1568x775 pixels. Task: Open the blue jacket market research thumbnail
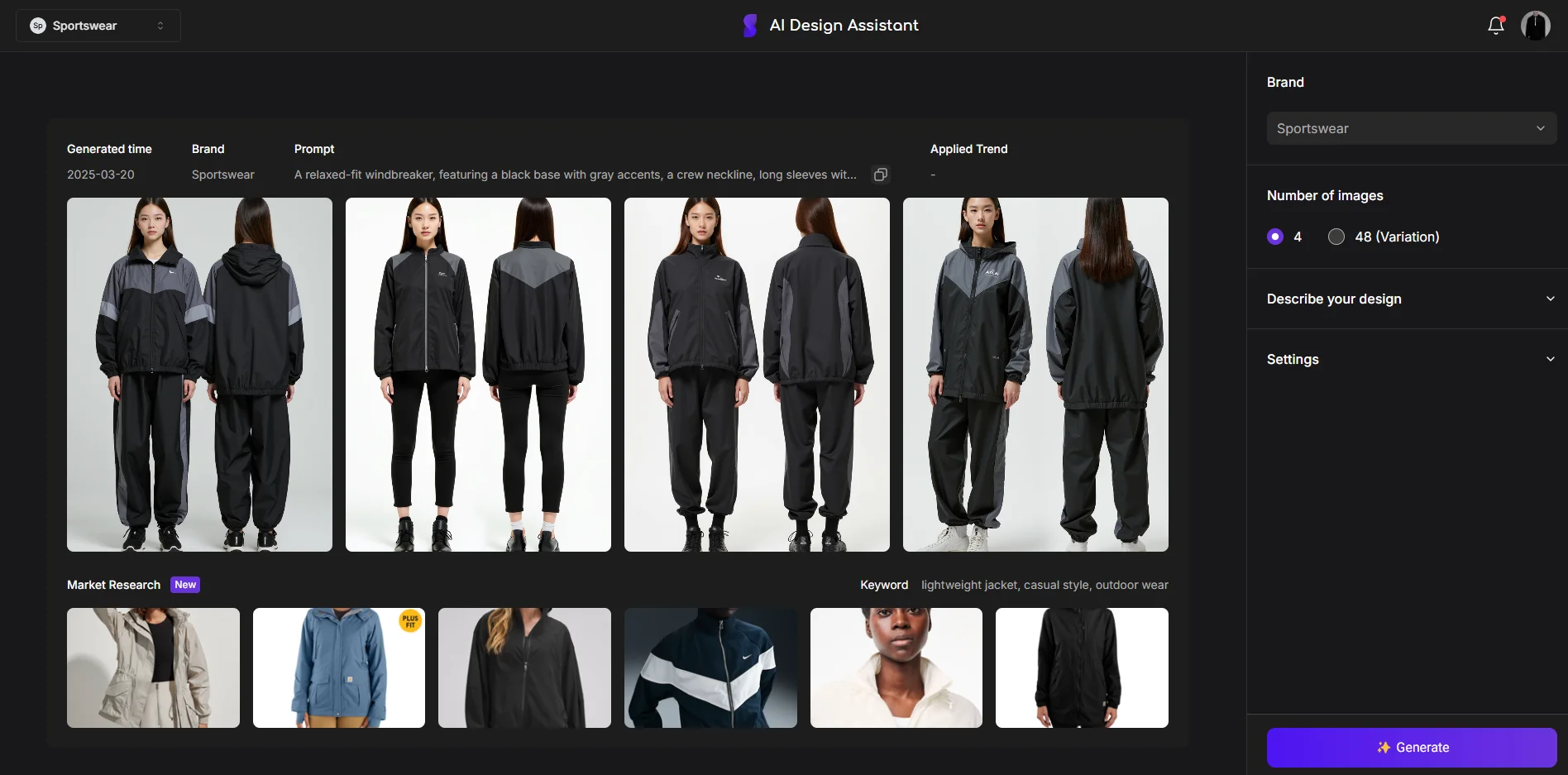339,668
